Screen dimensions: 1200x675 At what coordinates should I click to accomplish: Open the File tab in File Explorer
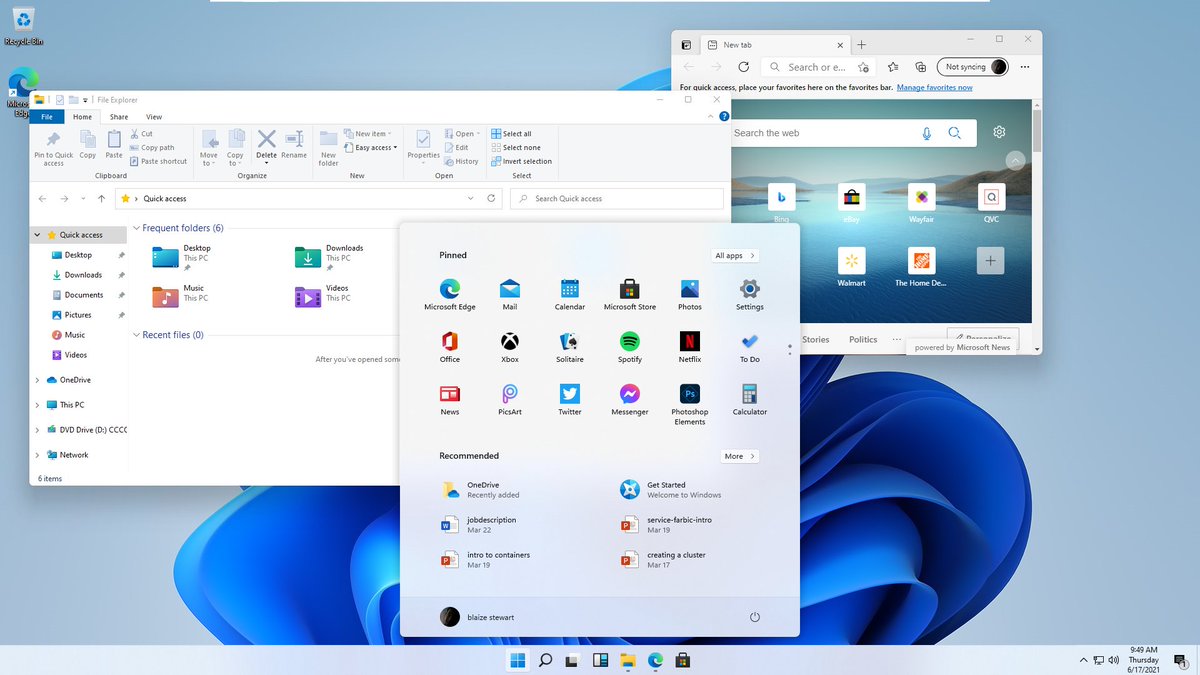47,117
